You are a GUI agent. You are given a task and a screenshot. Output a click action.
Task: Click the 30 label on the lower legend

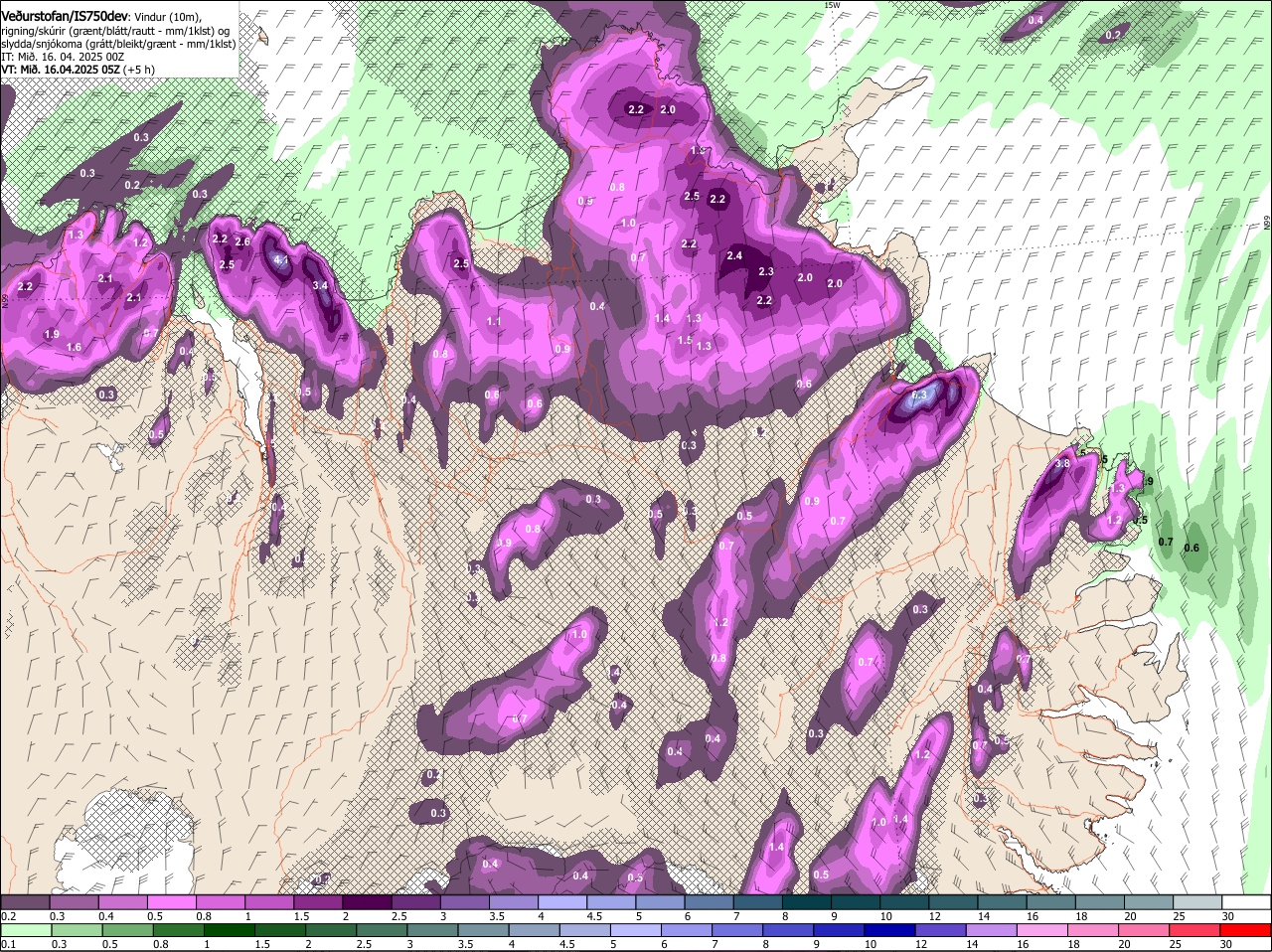[1225, 945]
